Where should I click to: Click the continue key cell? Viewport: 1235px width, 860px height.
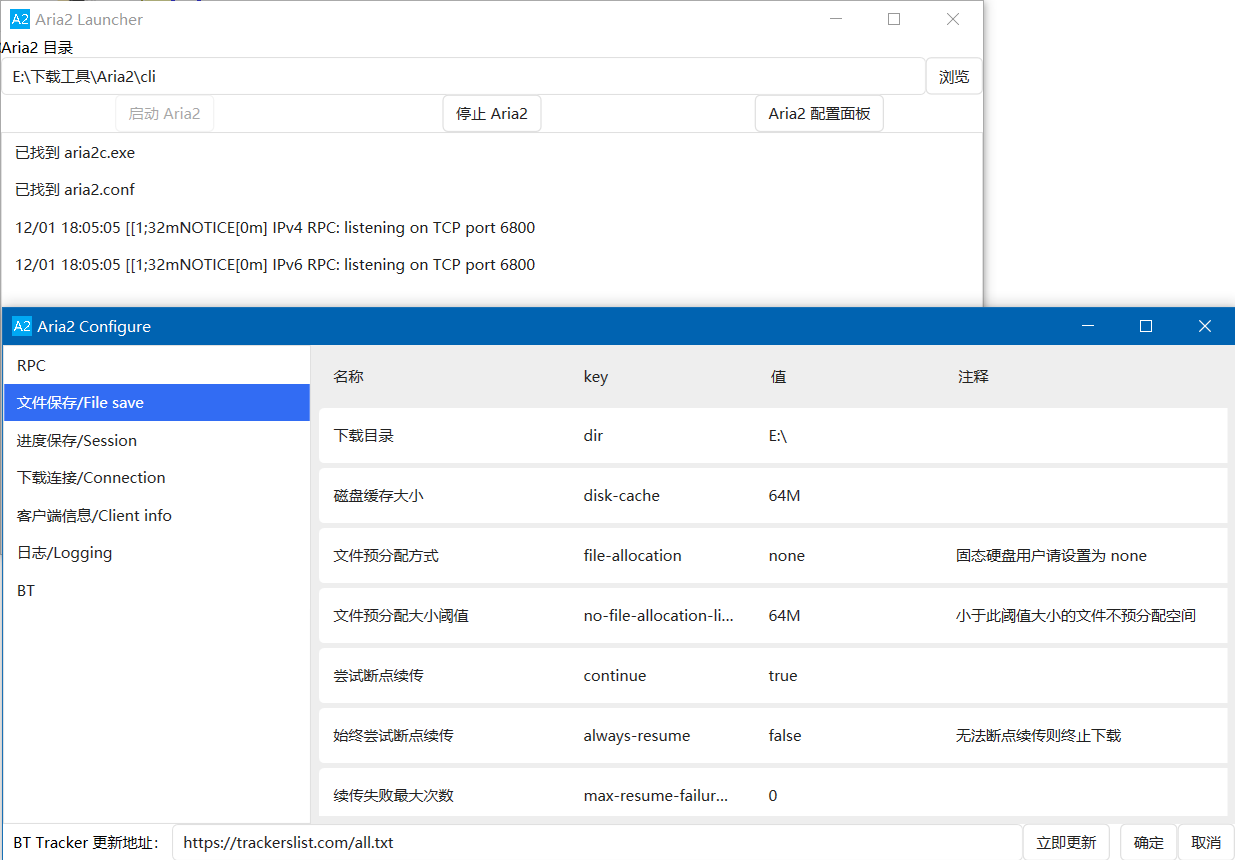[615, 676]
